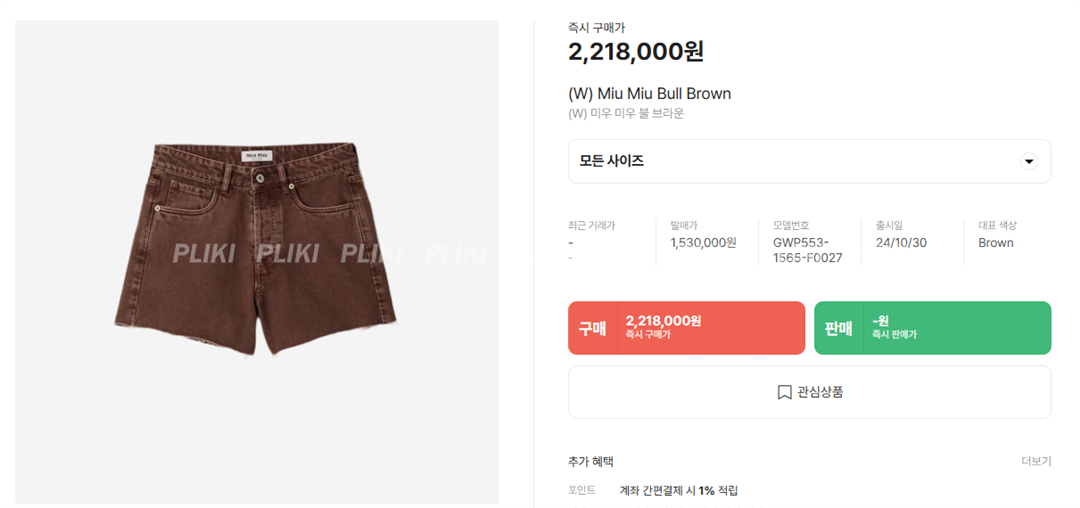
Task: Select the product title Miu Miu Bull Brown
Action: (650, 94)
